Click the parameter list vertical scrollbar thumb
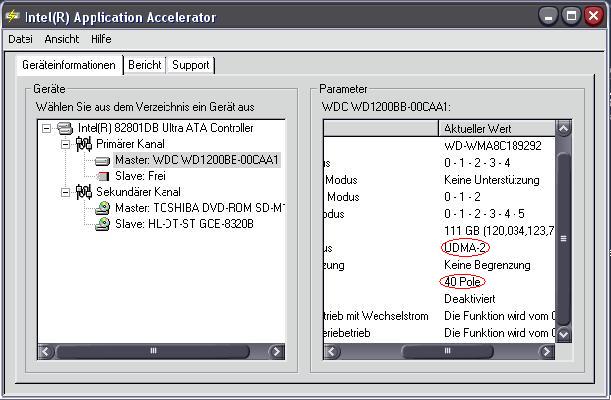The image size is (611, 400). (563, 238)
